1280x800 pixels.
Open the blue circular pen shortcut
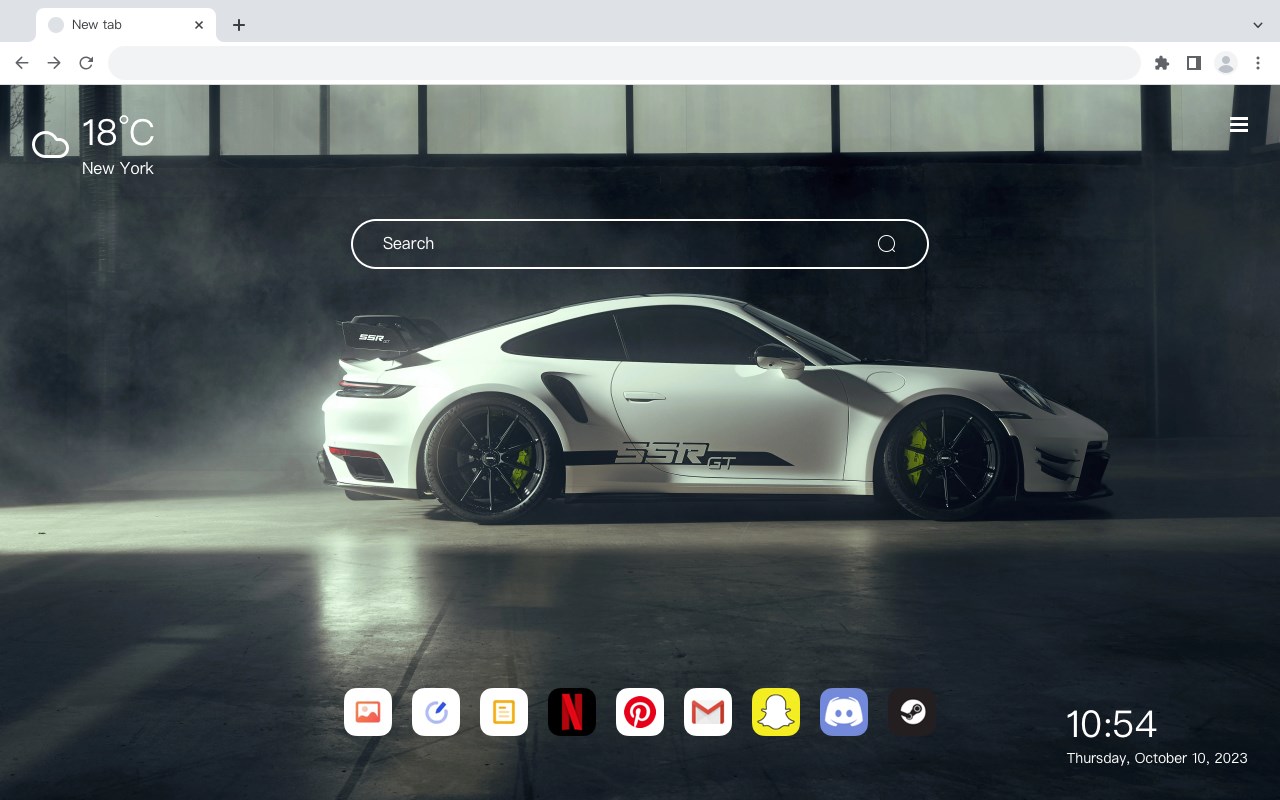pyautogui.click(x=436, y=712)
